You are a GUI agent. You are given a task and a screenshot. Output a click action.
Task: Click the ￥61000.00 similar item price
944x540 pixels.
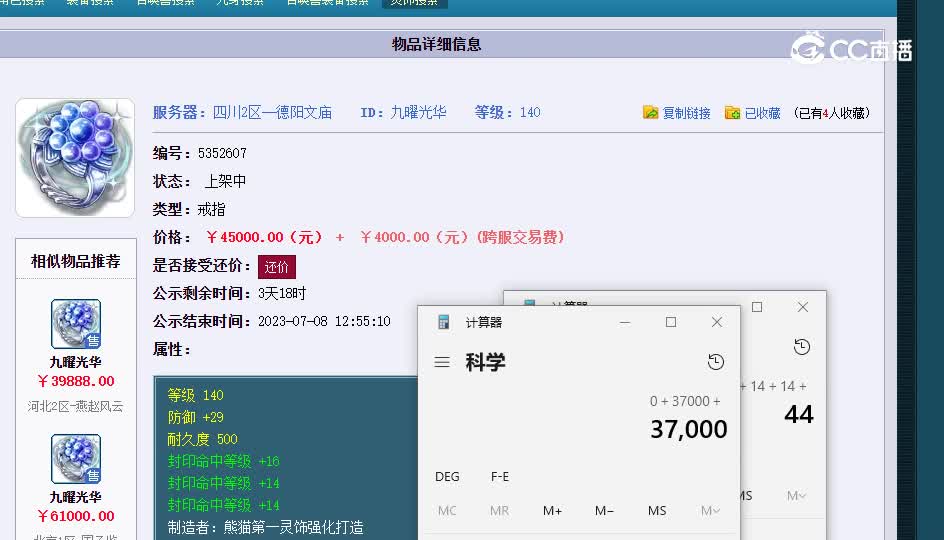76,516
